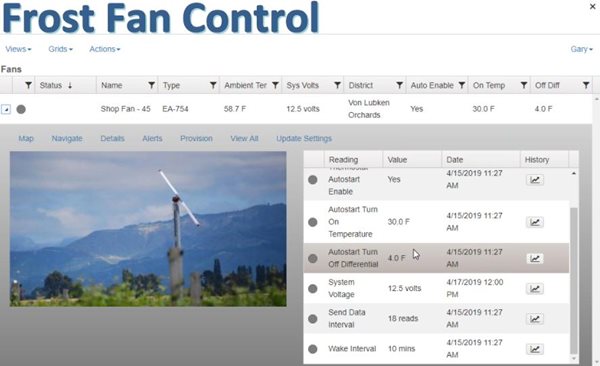Open the Sys Volts column filter icon

(x=337, y=85)
